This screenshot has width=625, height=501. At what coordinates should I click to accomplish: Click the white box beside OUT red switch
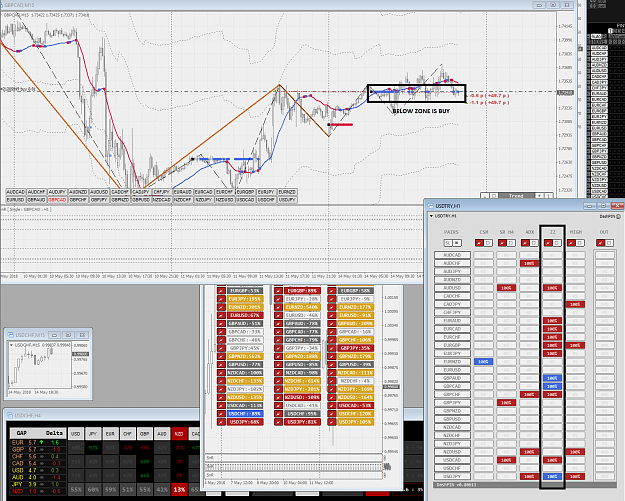pos(609,243)
